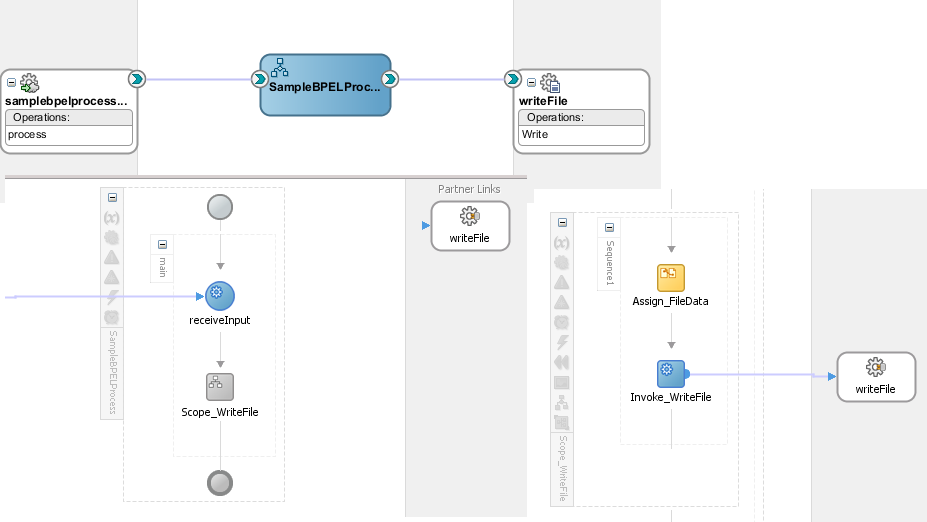Click the Scope_WriteFile label under main
Image resolution: width=927 pixels, height=522 pixels.
[219, 412]
